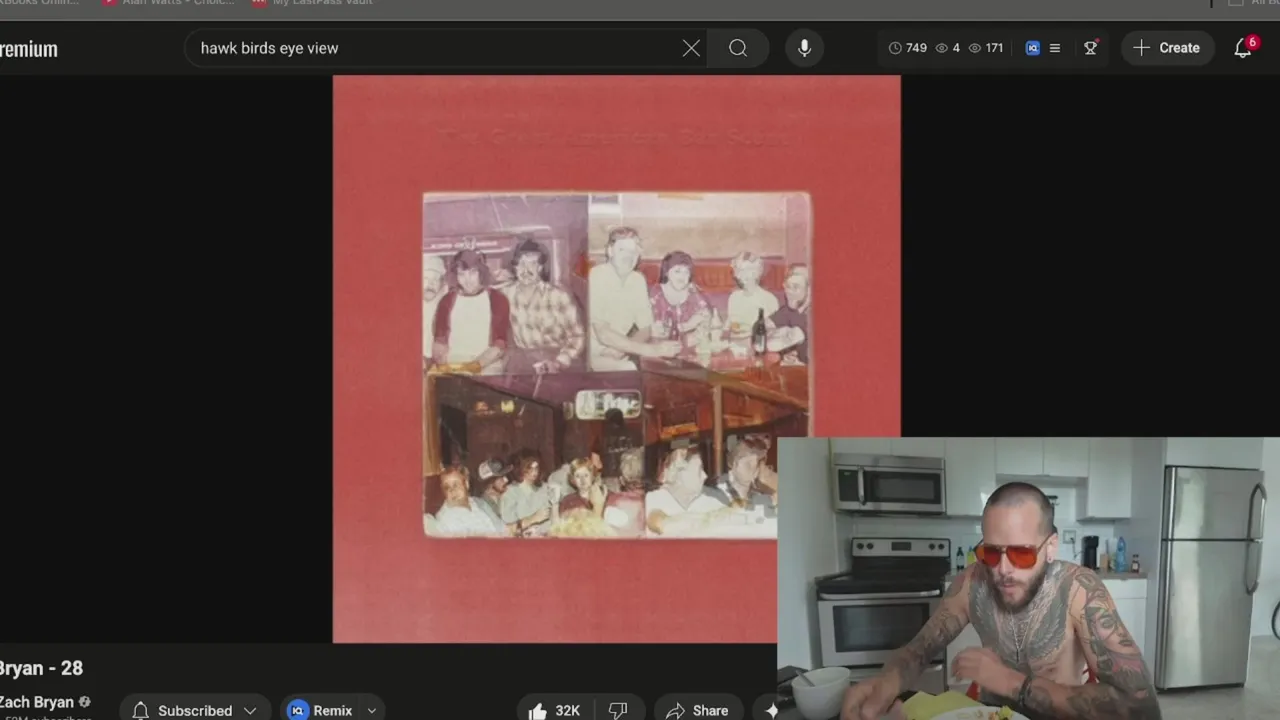Image resolution: width=1280 pixels, height=720 pixels.
Task: Click the webcam overlay of the man
Action: [x=1028, y=578]
